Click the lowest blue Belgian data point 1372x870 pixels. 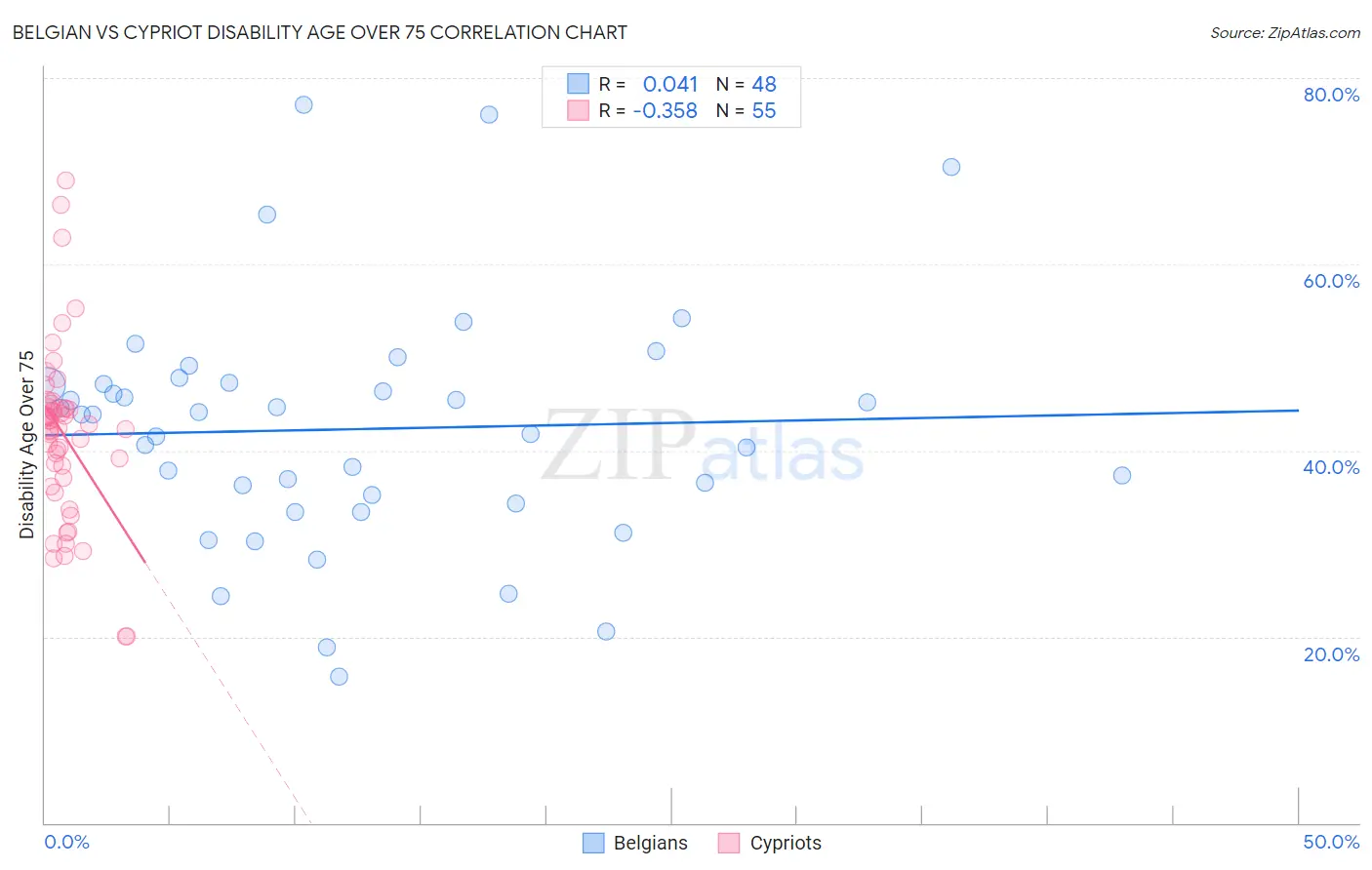[x=339, y=676]
